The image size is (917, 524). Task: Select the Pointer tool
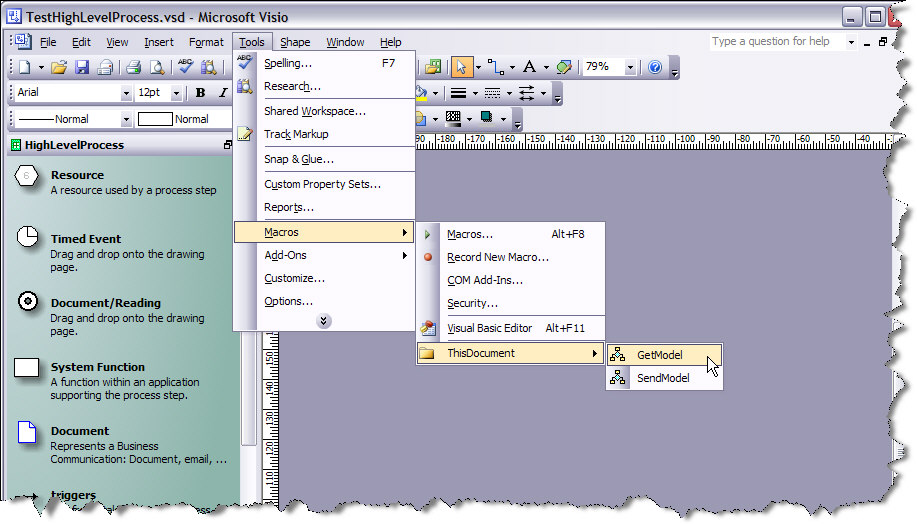[461, 67]
